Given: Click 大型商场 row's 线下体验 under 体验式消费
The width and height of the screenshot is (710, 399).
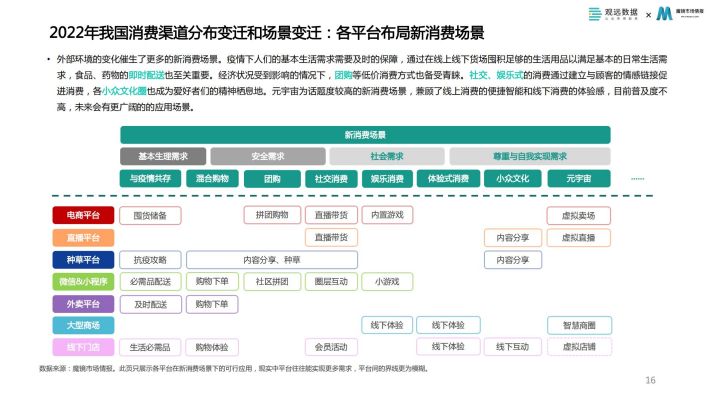Looking at the screenshot, I should click(448, 325).
